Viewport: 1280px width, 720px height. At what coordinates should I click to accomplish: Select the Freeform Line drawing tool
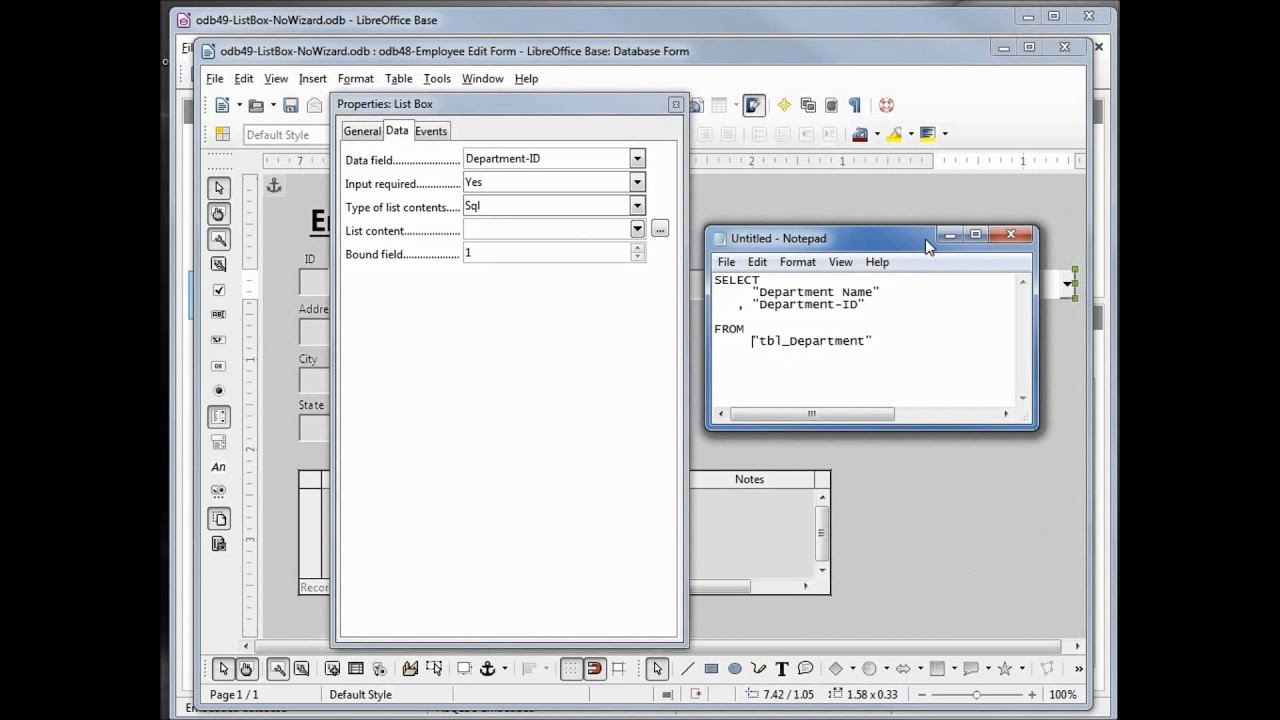[759, 669]
